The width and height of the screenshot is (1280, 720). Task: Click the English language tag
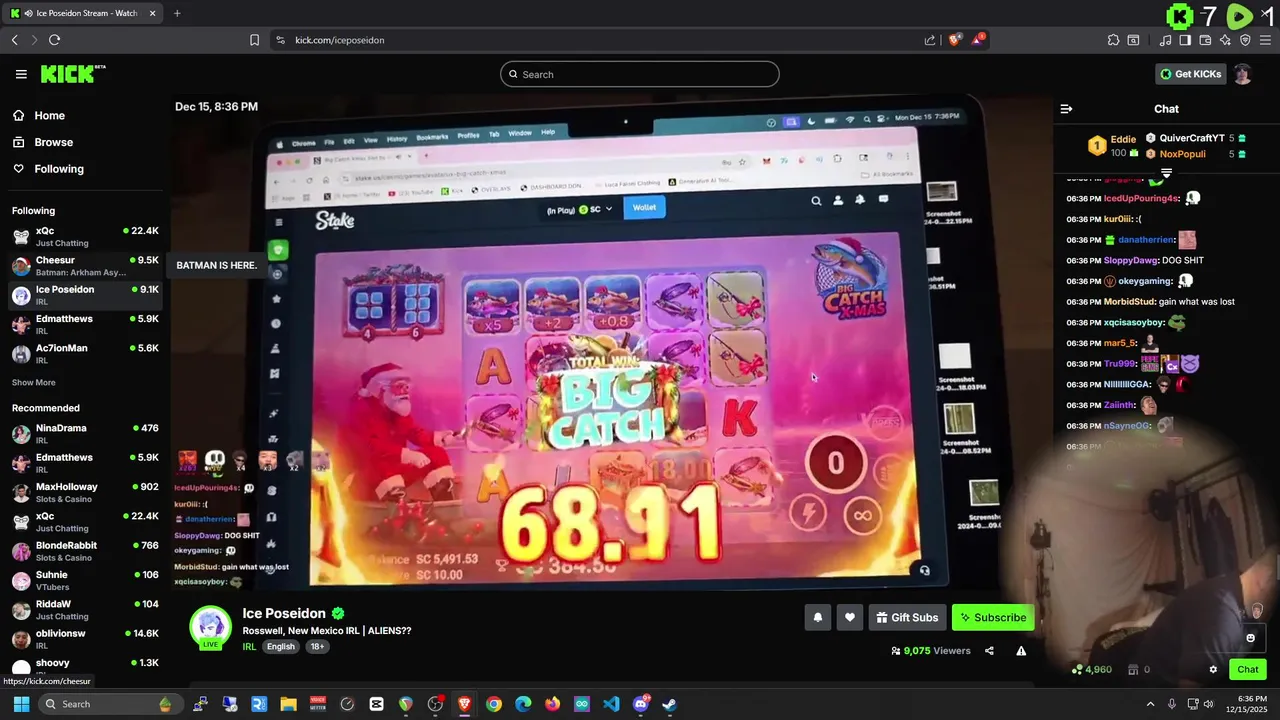(281, 646)
